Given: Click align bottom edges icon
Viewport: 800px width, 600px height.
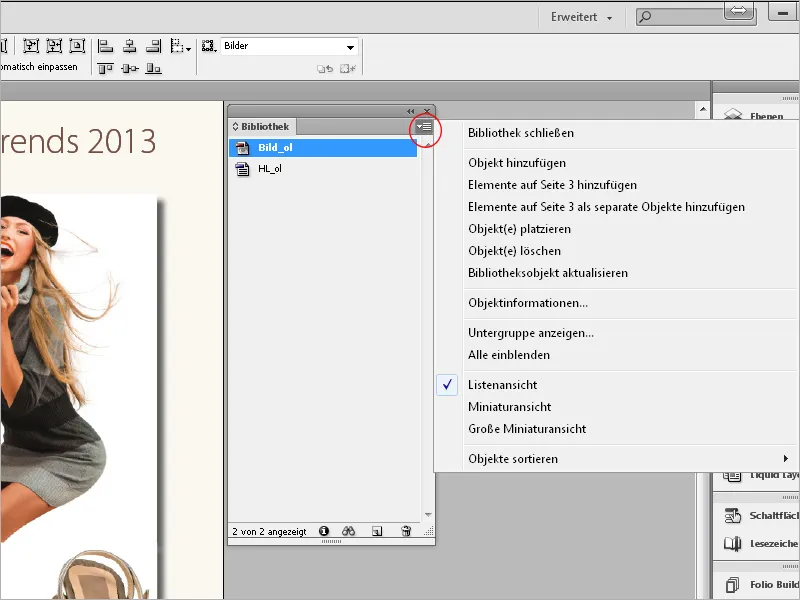Looking at the screenshot, I should [x=154, y=68].
